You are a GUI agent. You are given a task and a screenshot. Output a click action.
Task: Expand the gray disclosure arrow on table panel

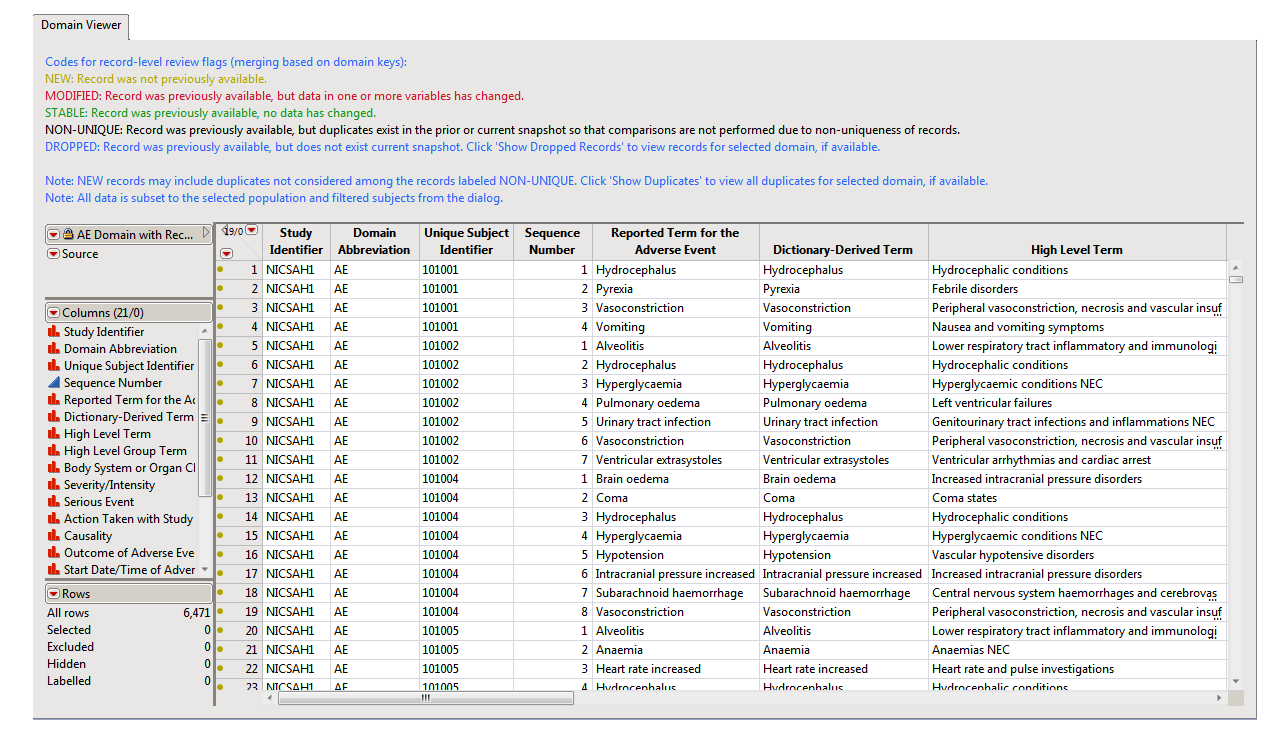point(206,234)
